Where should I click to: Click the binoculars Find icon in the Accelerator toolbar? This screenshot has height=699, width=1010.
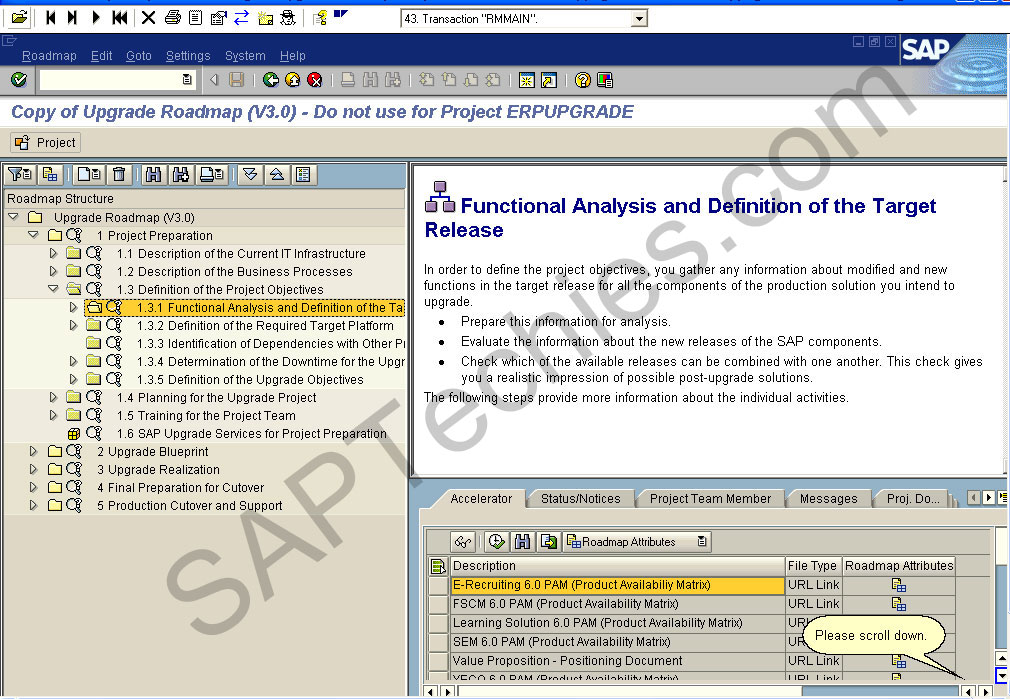522,542
